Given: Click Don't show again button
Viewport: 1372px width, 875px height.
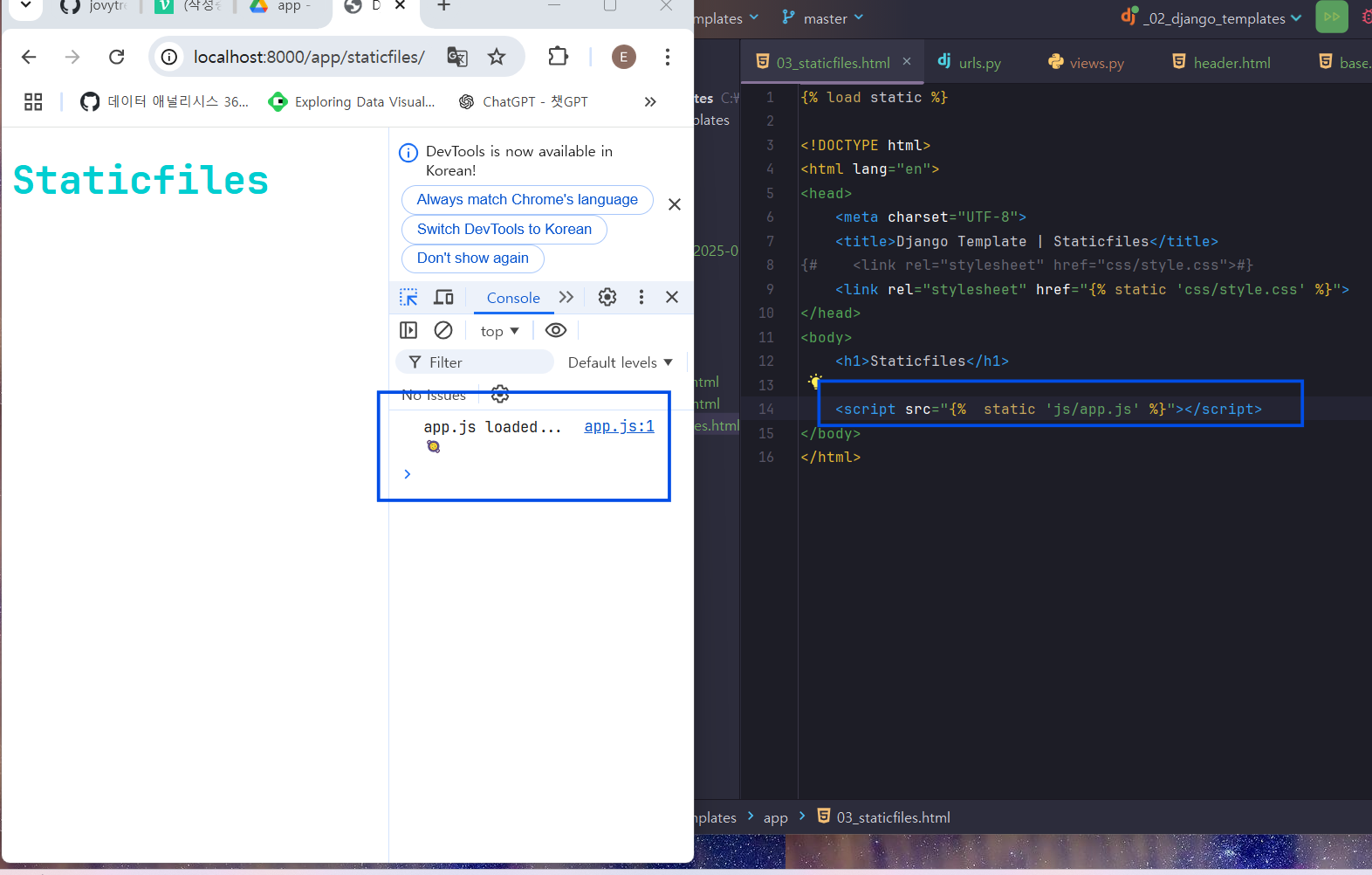Looking at the screenshot, I should point(472,258).
